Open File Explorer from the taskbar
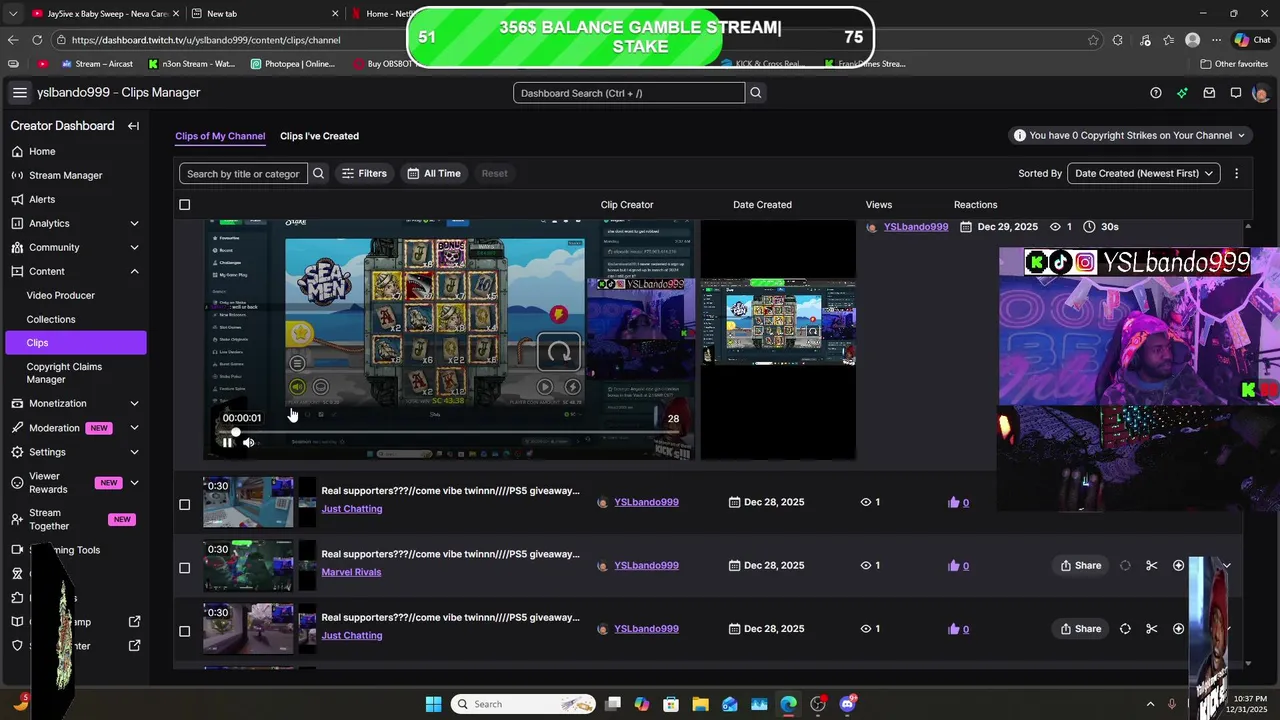The height and width of the screenshot is (720, 1280). coord(700,704)
